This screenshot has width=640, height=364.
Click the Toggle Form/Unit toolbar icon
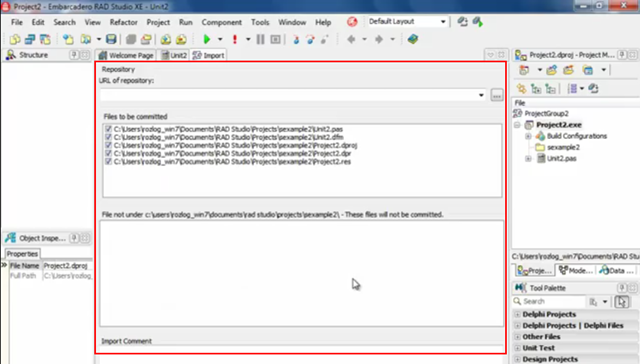[45, 39]
